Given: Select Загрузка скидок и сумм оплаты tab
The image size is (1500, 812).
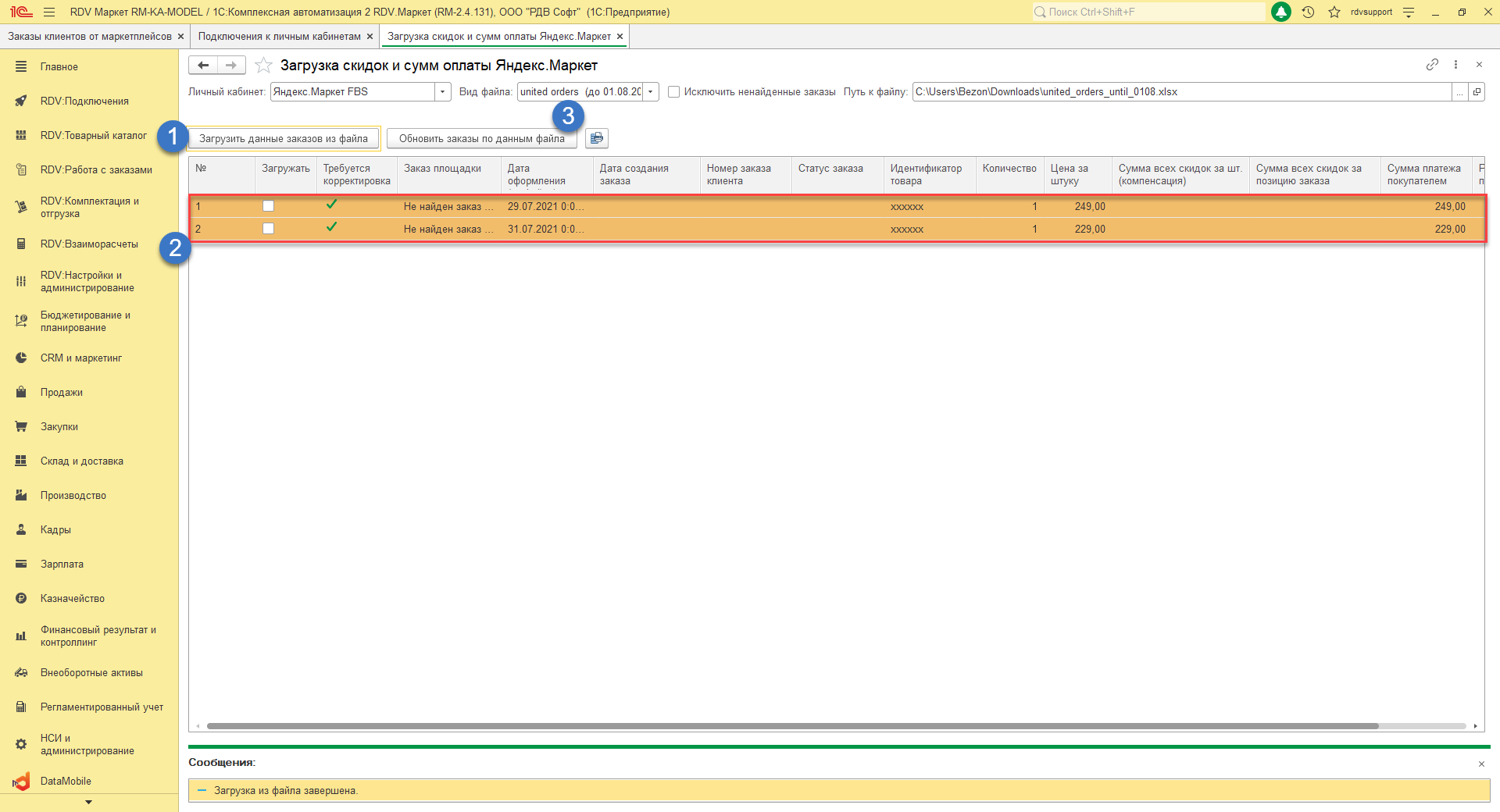Looking at the screenshot, I should [499, 37].
